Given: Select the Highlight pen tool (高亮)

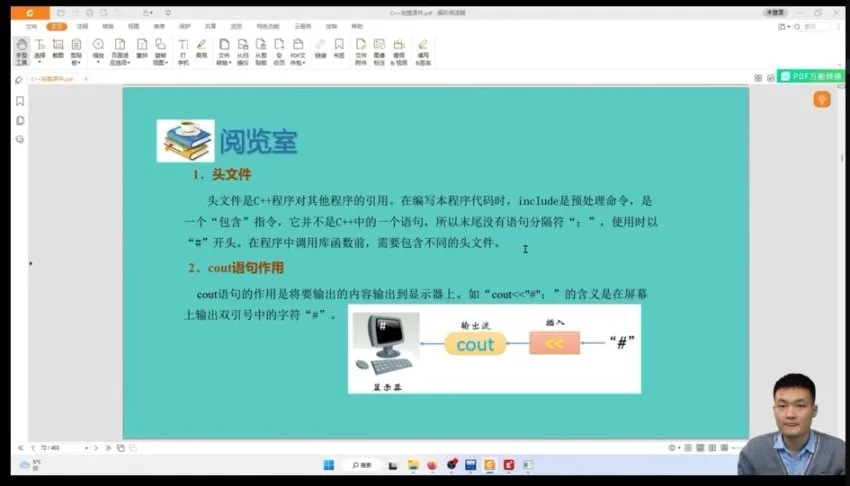Looking at the screenshot, I should point(202,48).
